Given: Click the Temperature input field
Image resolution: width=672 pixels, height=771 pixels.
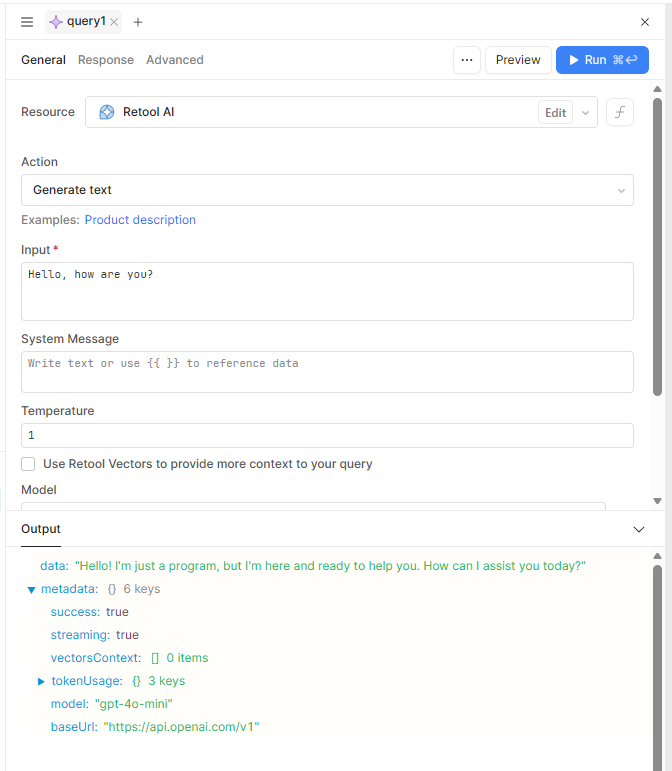Looking at the screenshot, I should point(327,435).
